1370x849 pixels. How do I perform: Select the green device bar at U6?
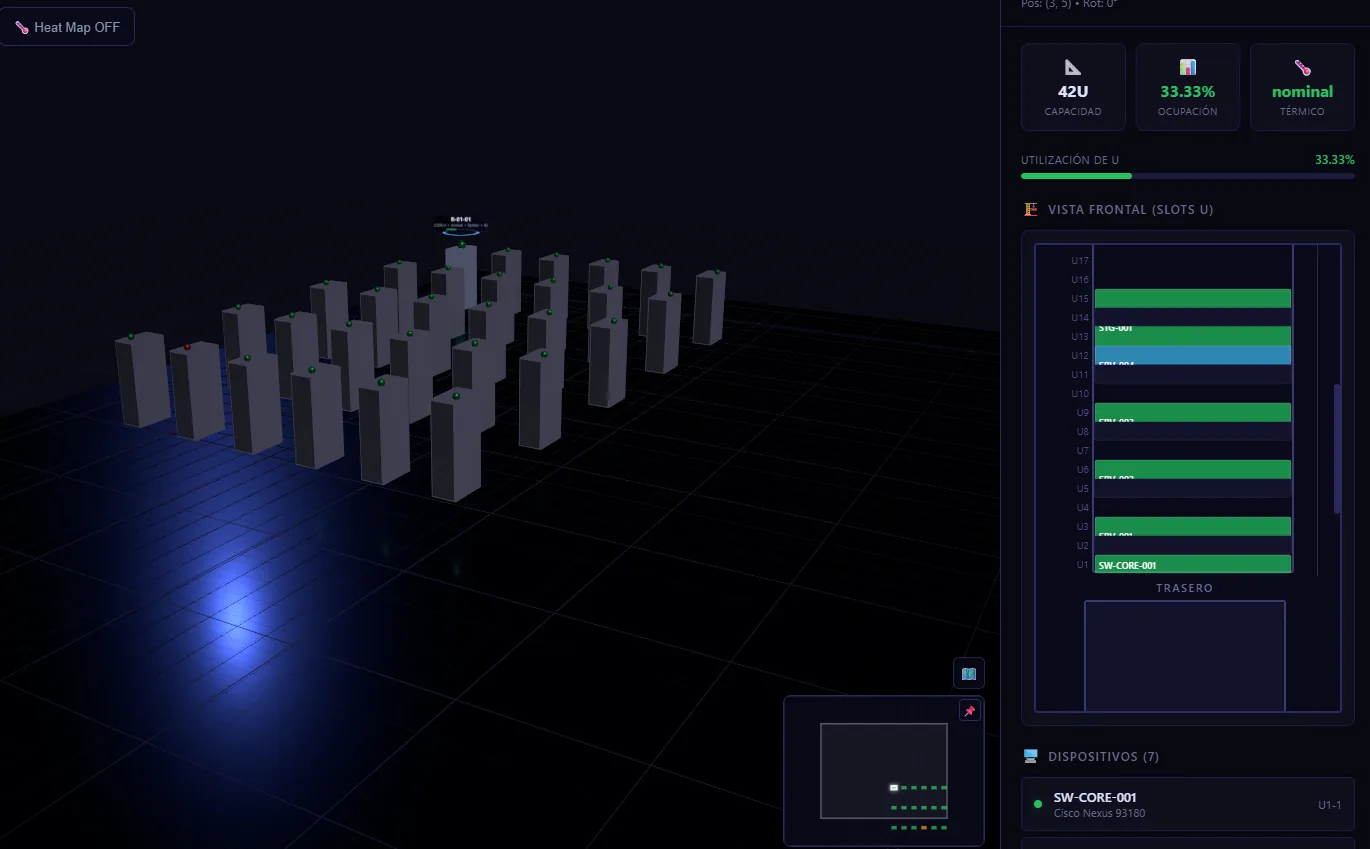1193,469
